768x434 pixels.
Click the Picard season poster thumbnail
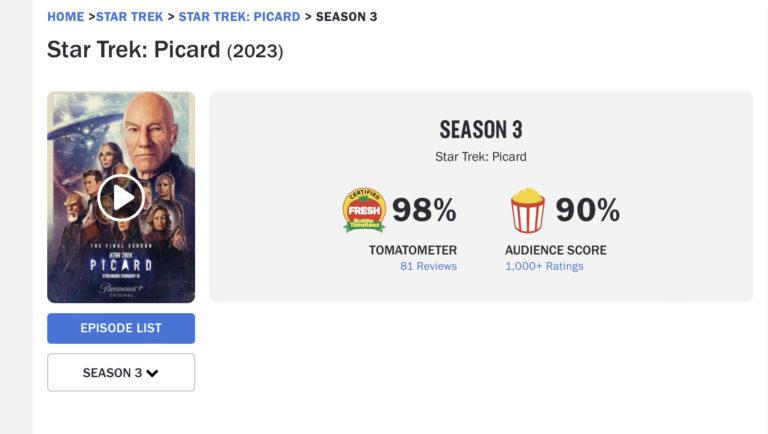click(x=121, y=197)
